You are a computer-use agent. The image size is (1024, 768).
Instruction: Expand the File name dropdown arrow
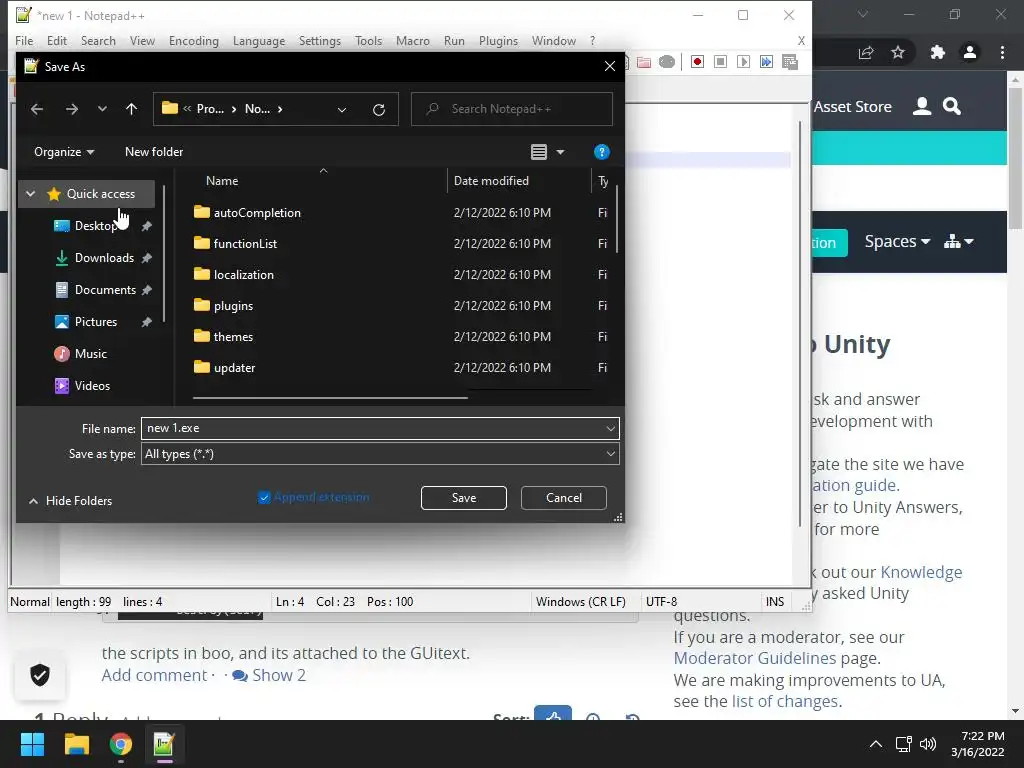611,428
